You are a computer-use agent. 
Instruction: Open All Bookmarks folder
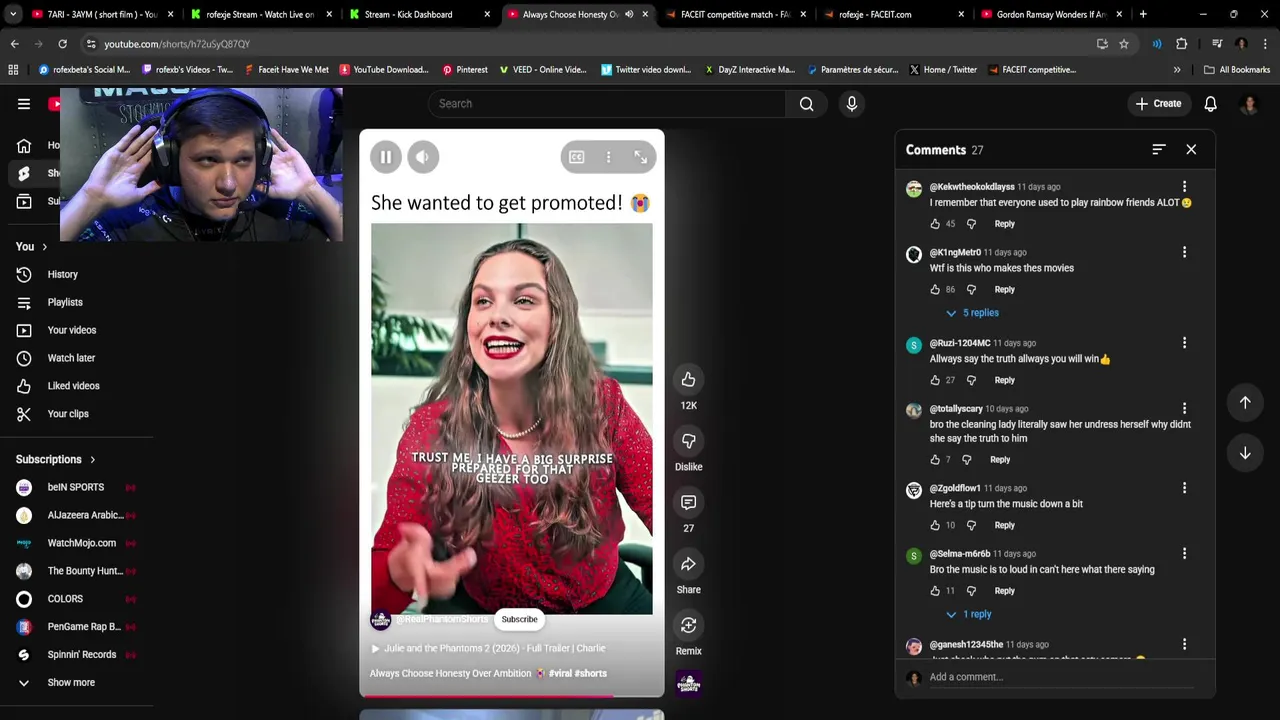coord(1237,70)
